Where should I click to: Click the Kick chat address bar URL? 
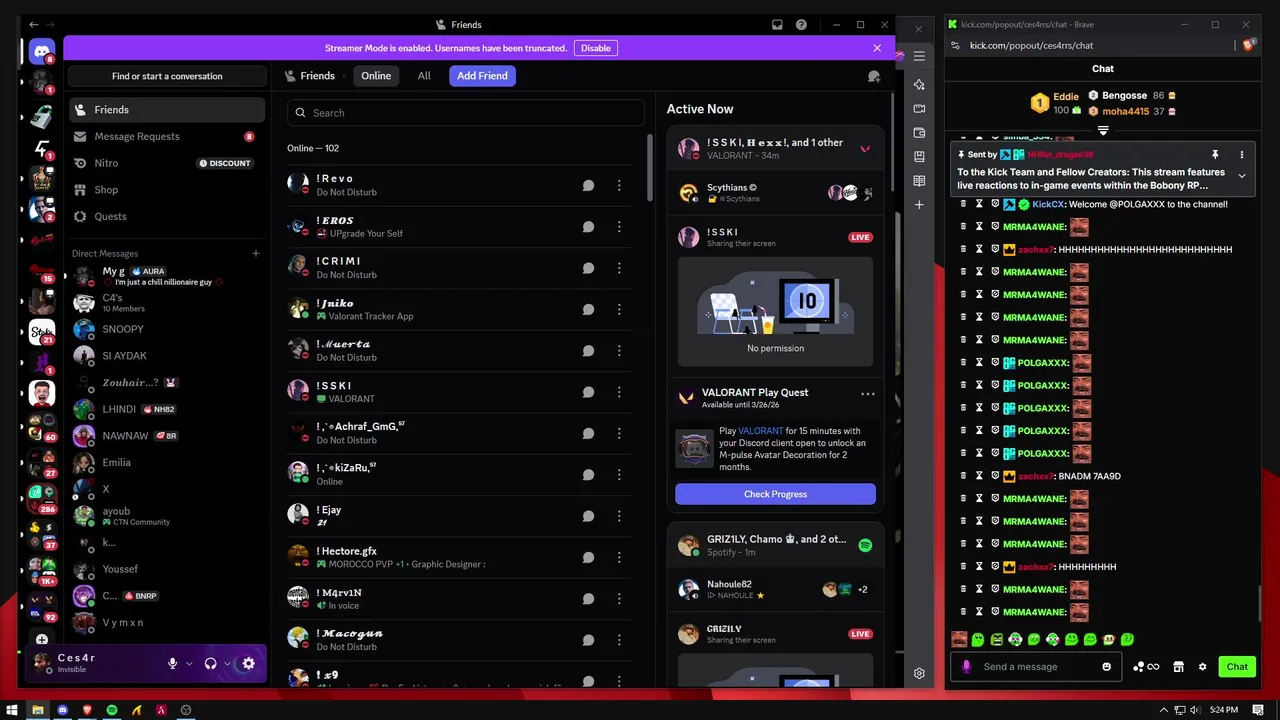1031,45
